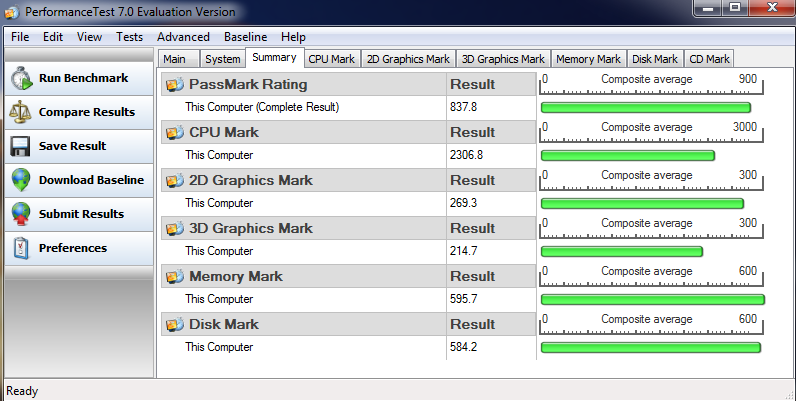
Task: Click the PassMark Rating 0-900 scale ruler
Action: click(651, 84)
